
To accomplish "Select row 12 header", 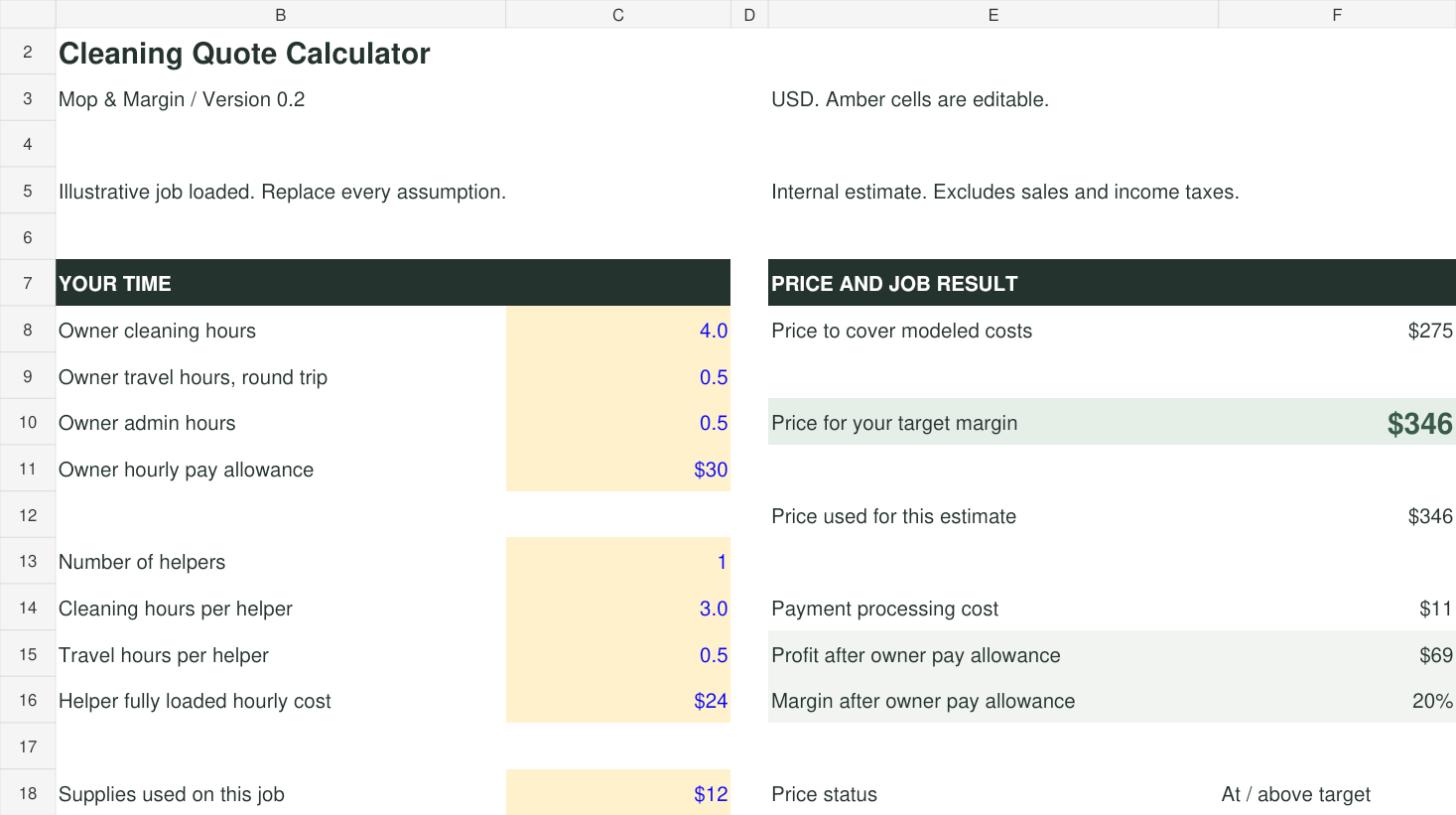I will tap(28, 515).
